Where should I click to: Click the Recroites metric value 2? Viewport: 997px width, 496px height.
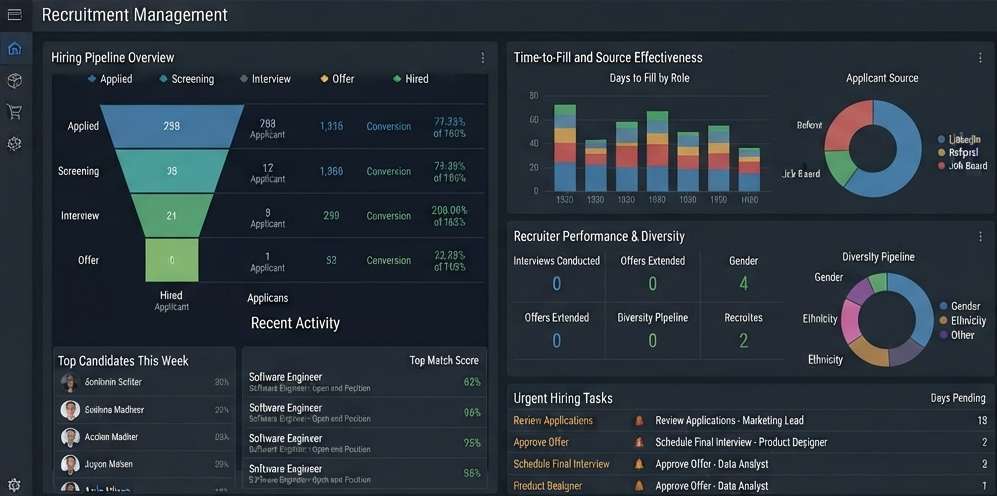743,341
